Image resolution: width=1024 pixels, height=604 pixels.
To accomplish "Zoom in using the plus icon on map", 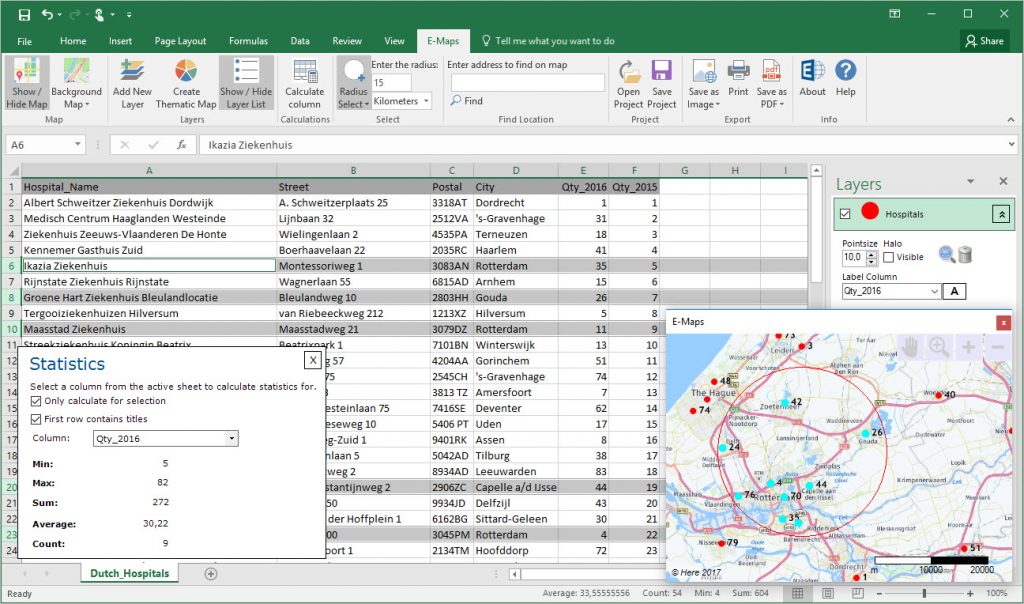I will (x=968, y=347).
